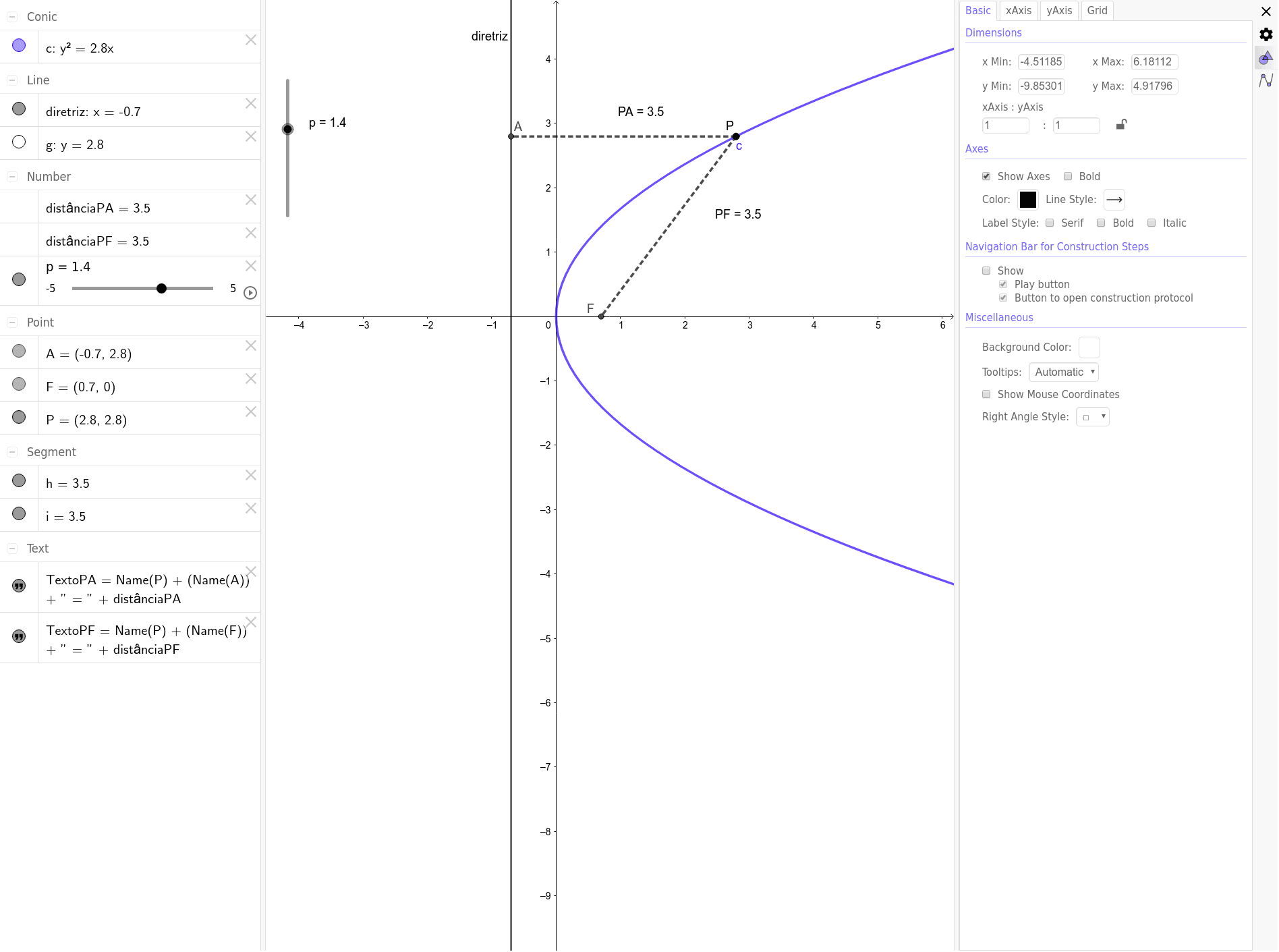
Task: Toggle visibility of conic c
Action: coord(19,45)
